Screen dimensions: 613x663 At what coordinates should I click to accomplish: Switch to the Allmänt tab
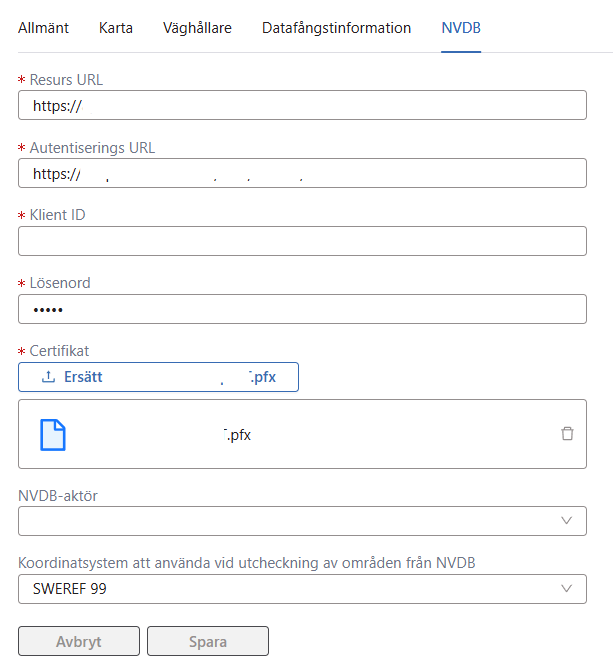tap(44, 28)
